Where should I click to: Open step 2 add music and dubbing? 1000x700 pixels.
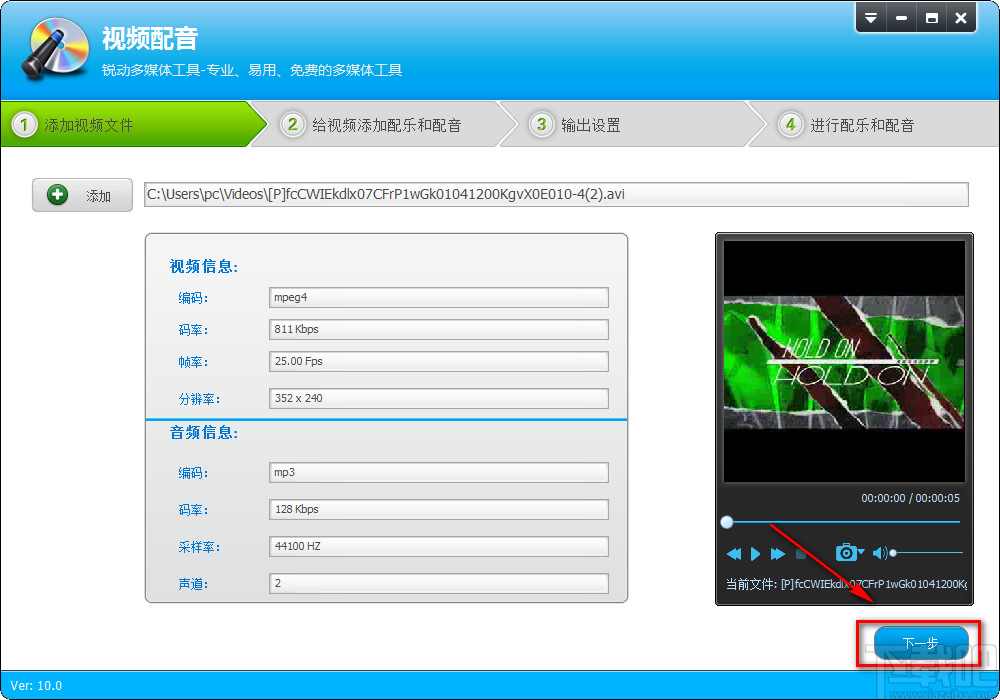[x=383, y=124]
